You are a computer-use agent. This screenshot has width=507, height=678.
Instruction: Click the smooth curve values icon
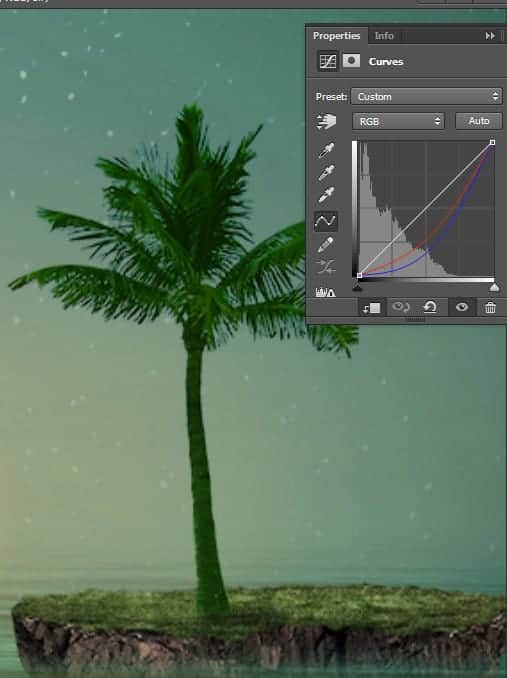325,267
